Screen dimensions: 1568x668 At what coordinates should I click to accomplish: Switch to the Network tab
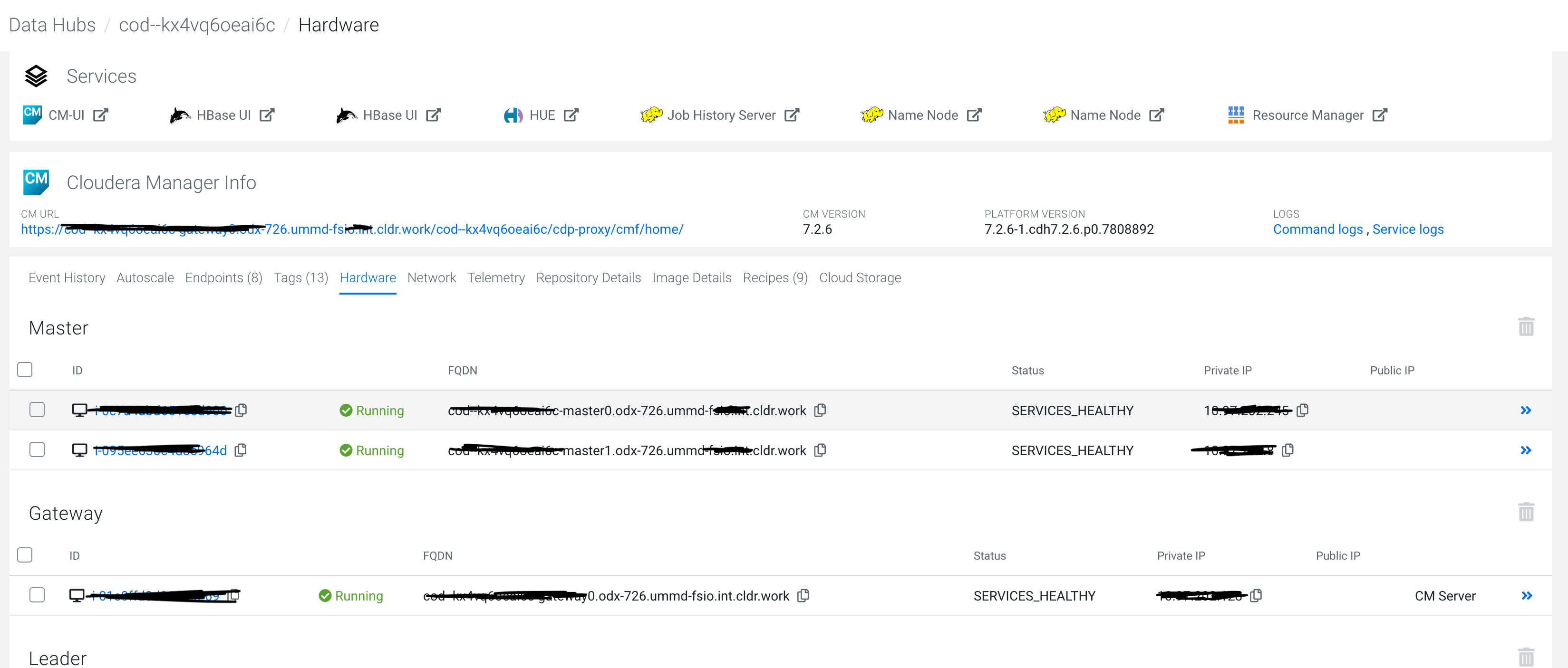[432, 277]
